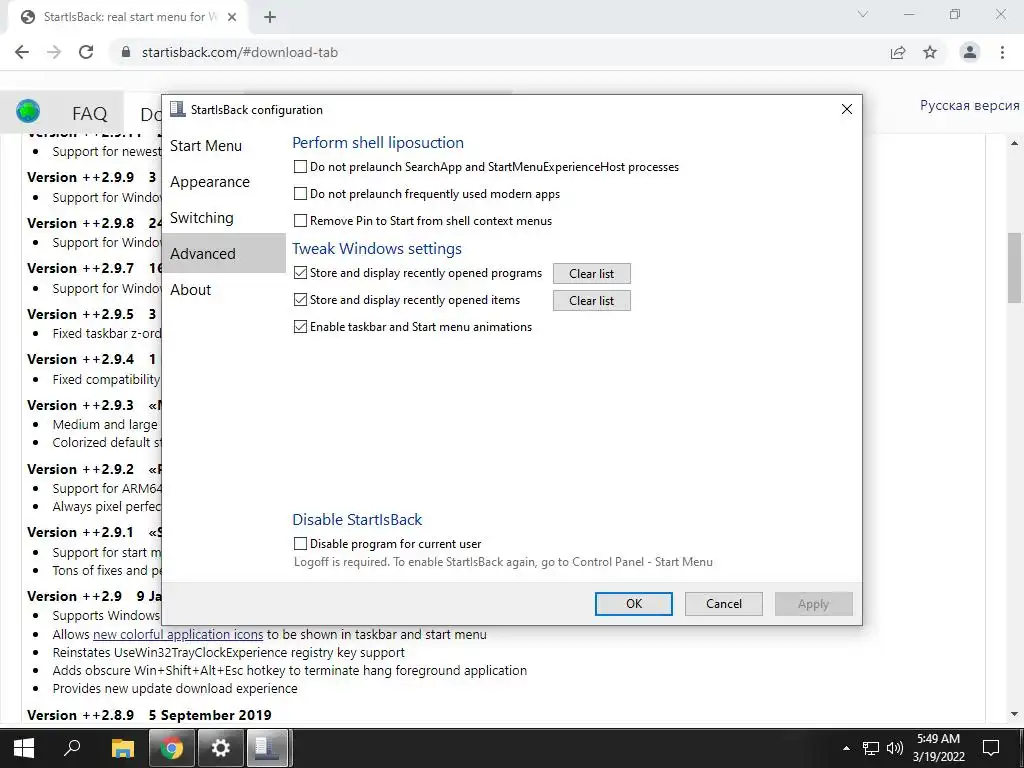Open Chrome three-dot menu
Image resolution: width=1024 pixels, height=768 pixels.
1002,52
